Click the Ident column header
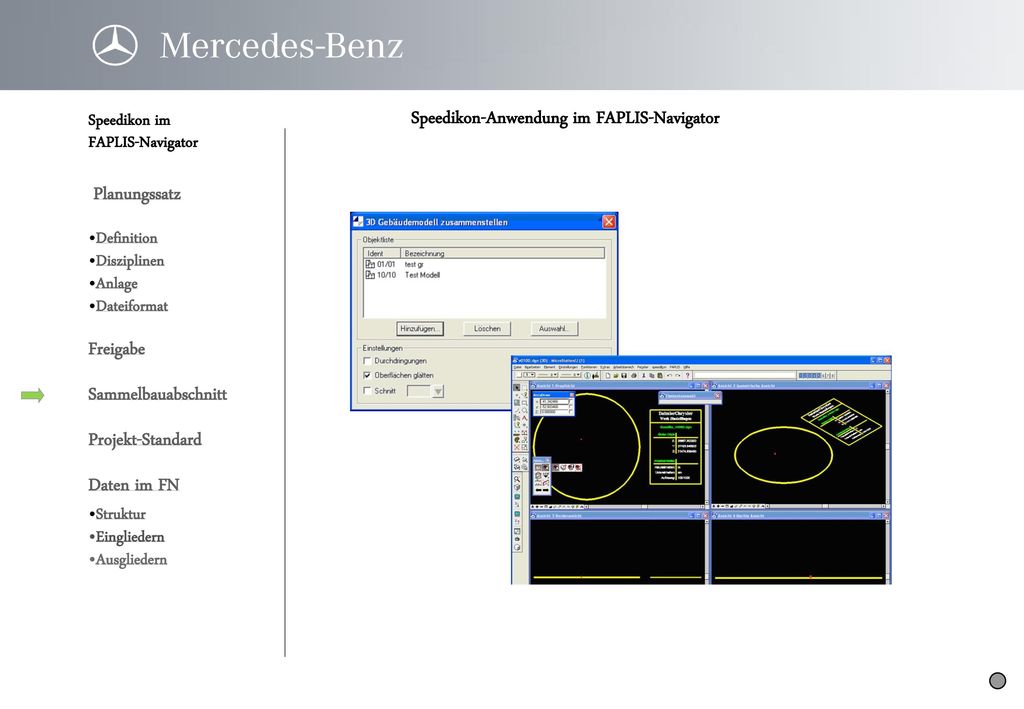The image size is (1024, 709). [382, 253]
